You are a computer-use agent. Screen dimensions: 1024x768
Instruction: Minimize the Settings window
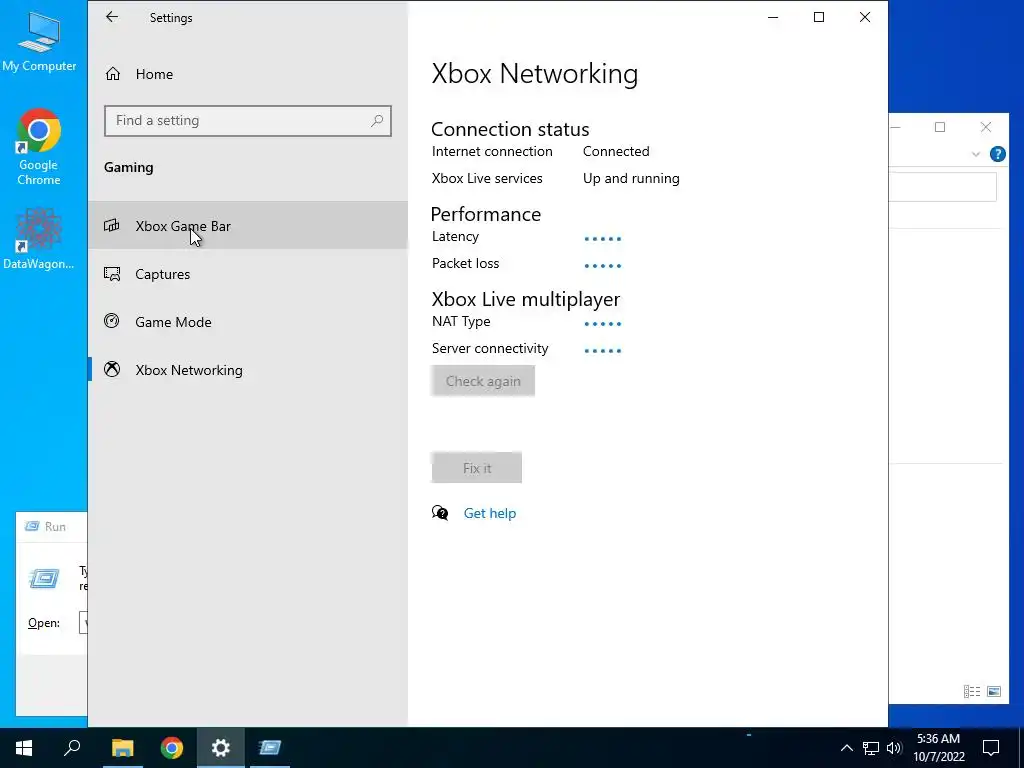773,18
